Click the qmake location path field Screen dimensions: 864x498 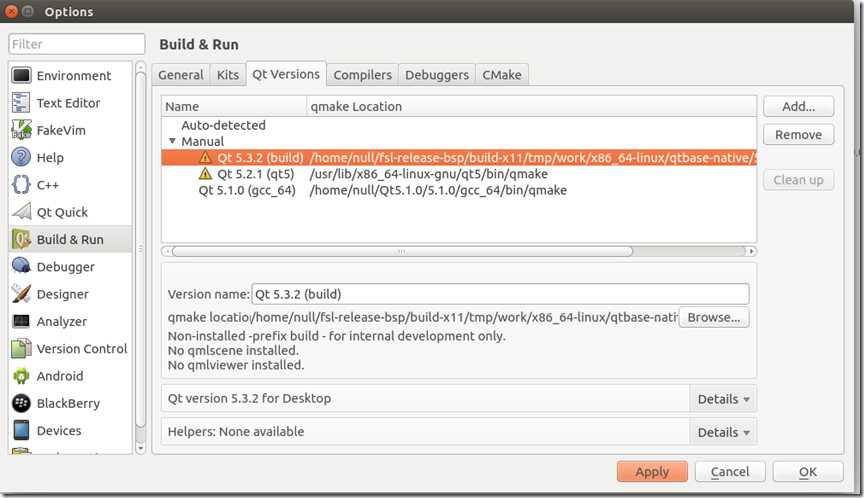click(x=464, y=317)
